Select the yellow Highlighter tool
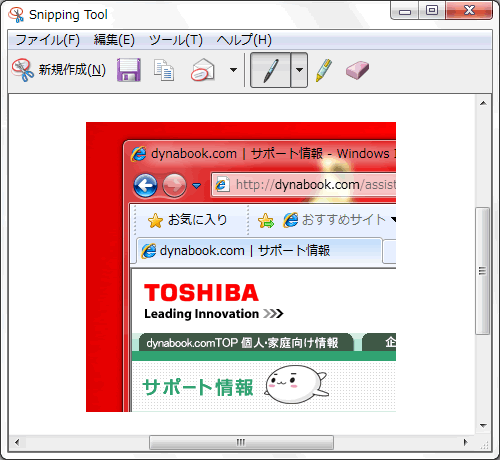Image resolution: width=500 pixels, height=460 pixels. click(x=324, y=70)
